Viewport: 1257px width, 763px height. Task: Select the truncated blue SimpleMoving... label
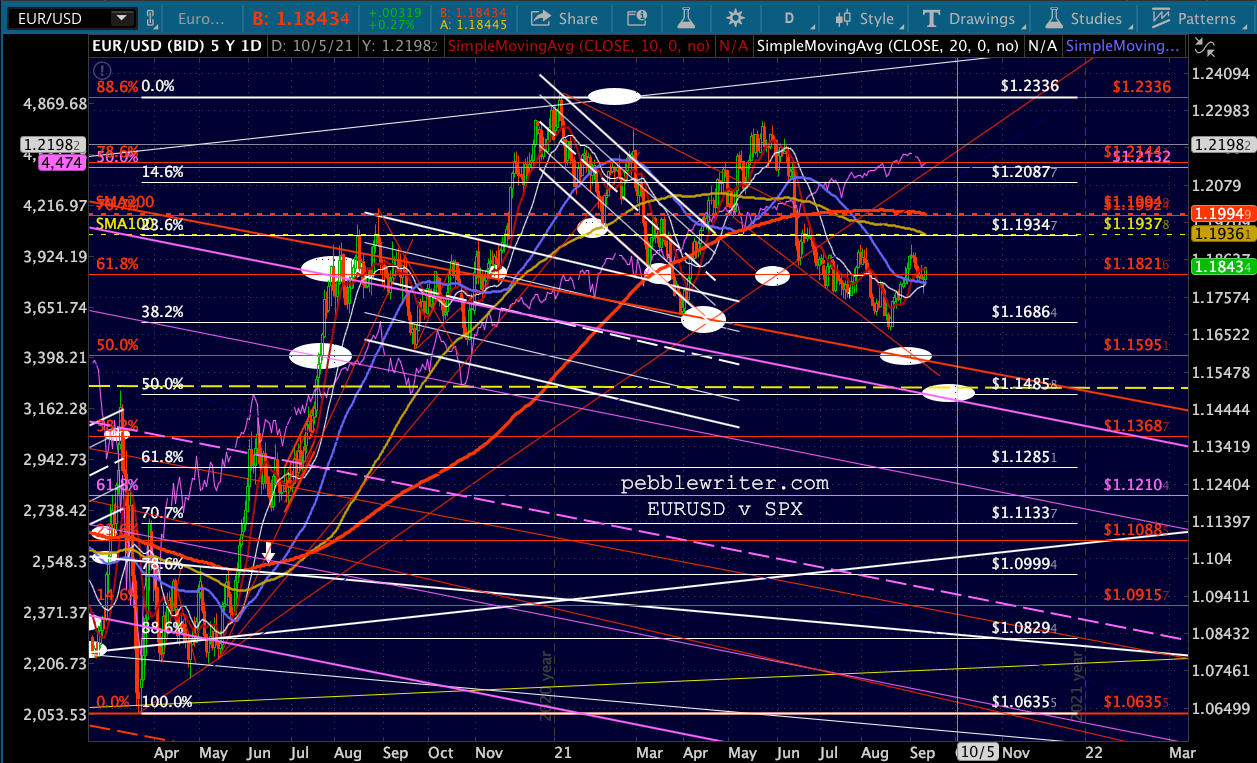tap(1122, 46)
